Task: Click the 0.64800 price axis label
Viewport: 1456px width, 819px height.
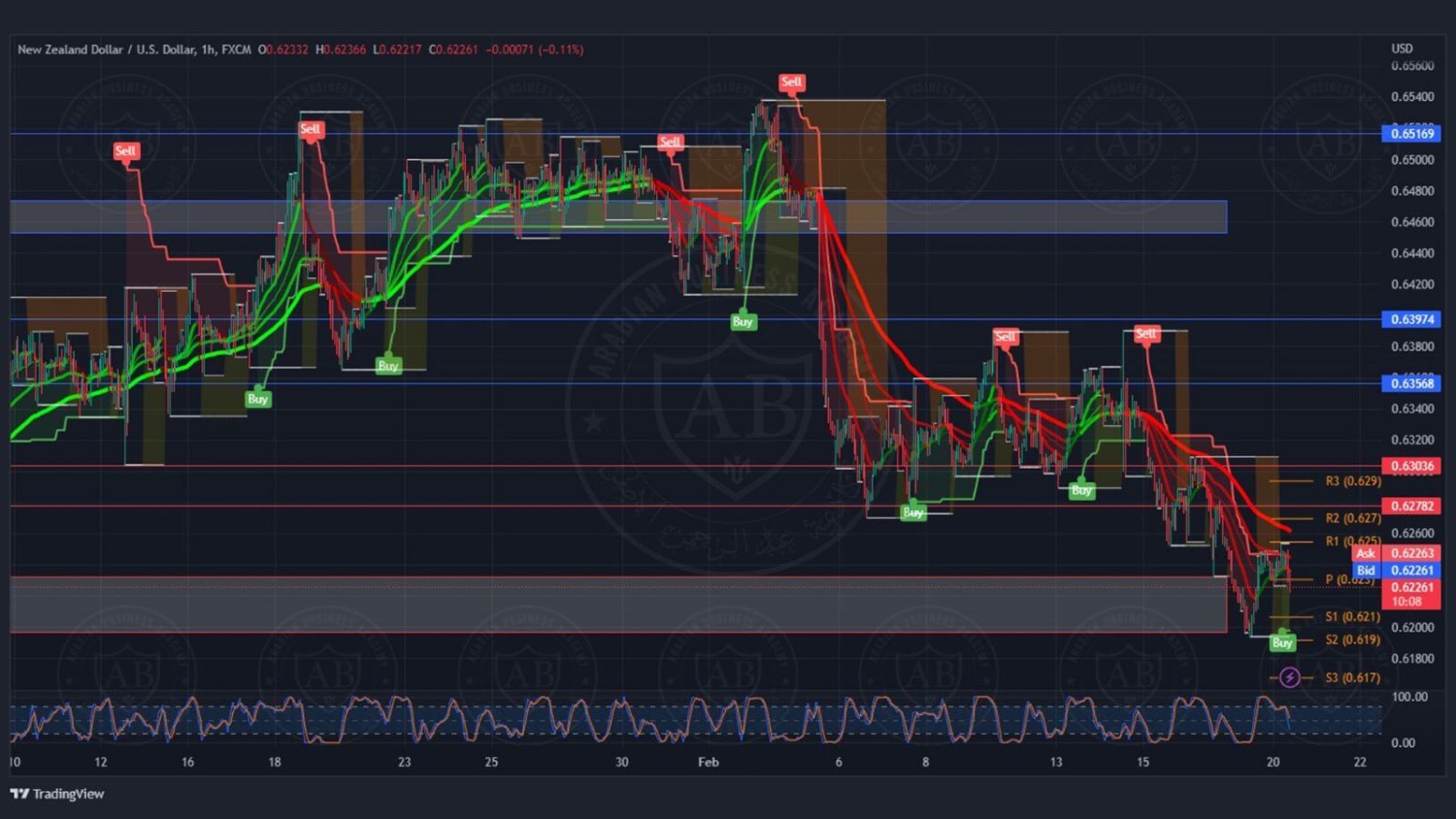Action: pyautogui.click(x=1412, y=191)
